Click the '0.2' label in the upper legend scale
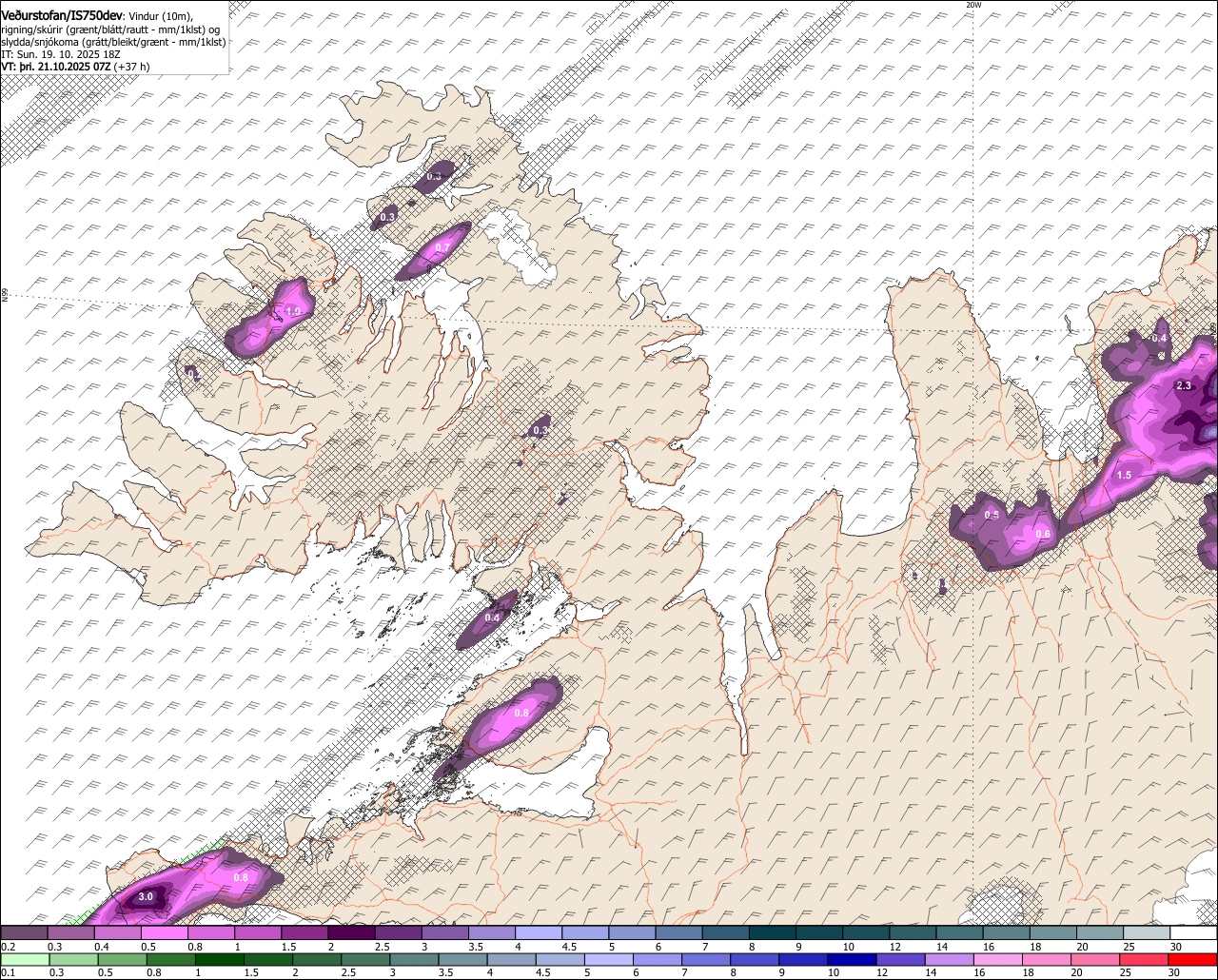The width and height of the screenshot is (1218, 980). (9, 947)
